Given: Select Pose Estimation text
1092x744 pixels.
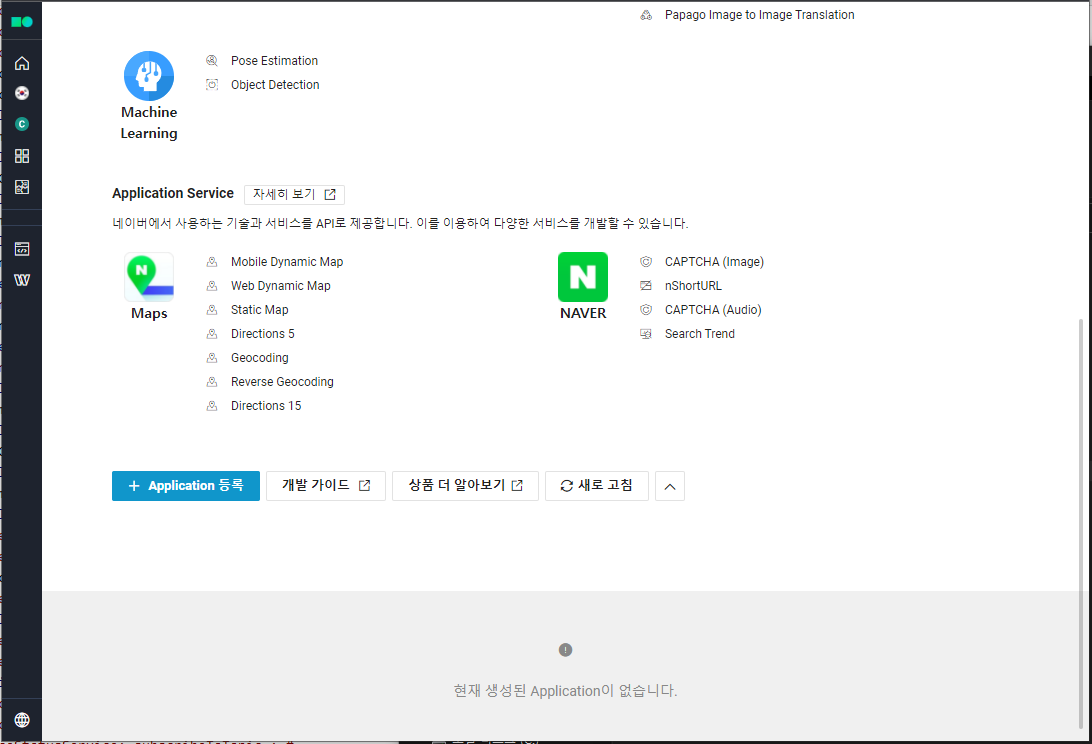Looking at the screenshot, I should click(274, 61).
